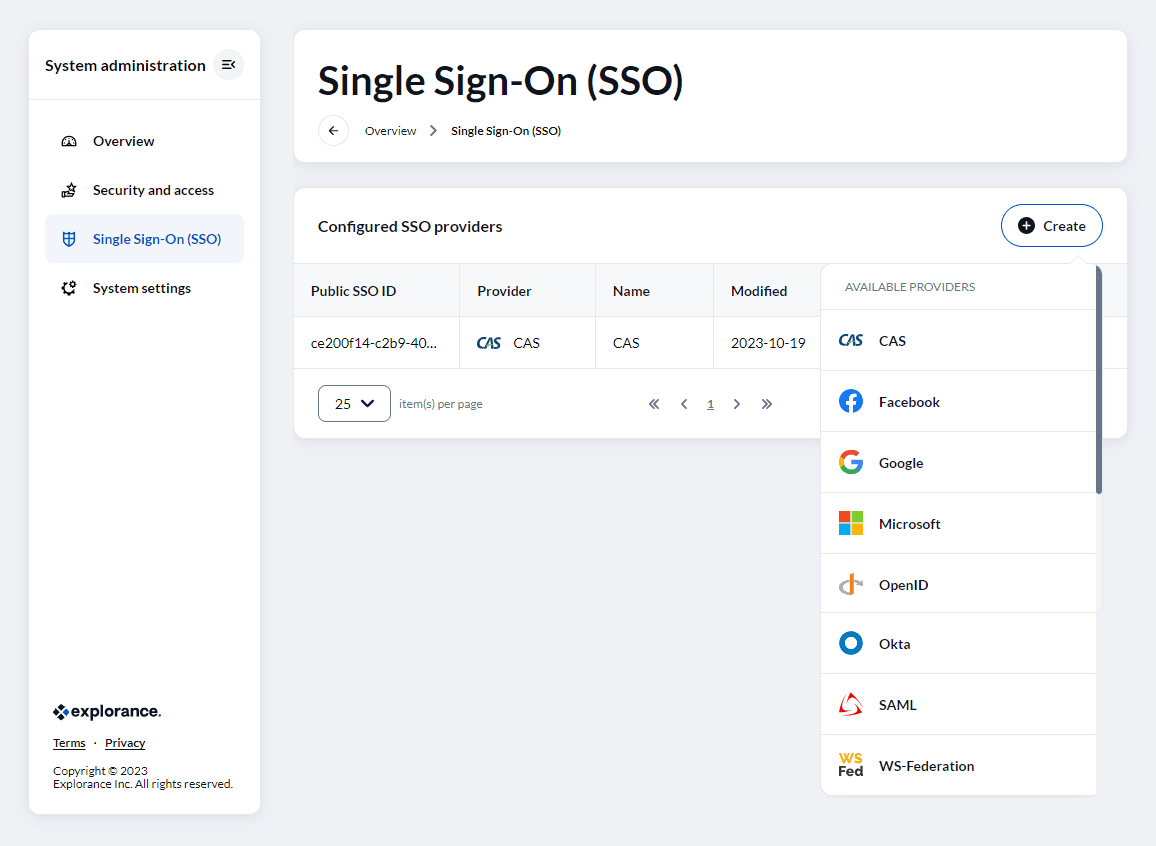Choose OpenID provider option
Viewport: 1156px width, 846px height.
[x=958, y=584]
